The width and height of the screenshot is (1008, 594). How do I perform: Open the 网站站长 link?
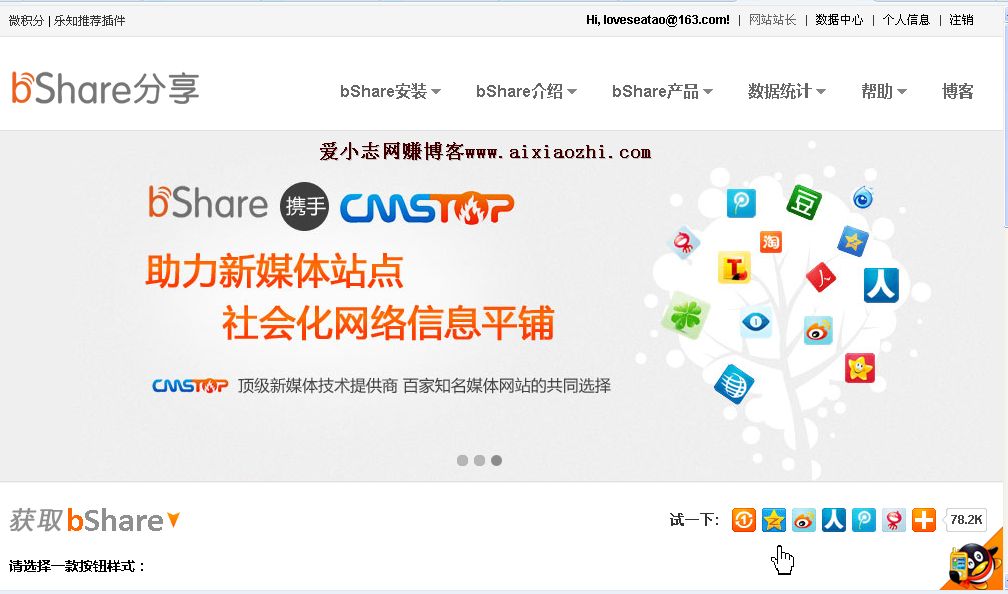[773, 20]
